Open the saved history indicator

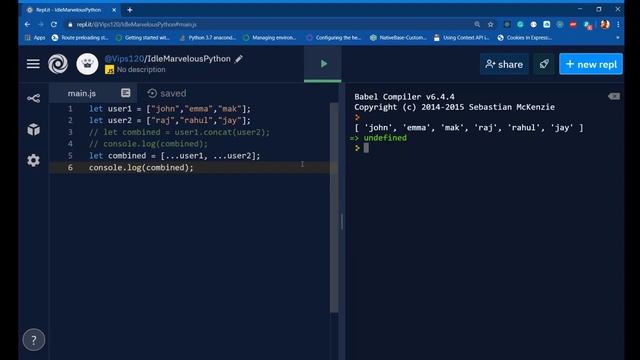[167, 93]
